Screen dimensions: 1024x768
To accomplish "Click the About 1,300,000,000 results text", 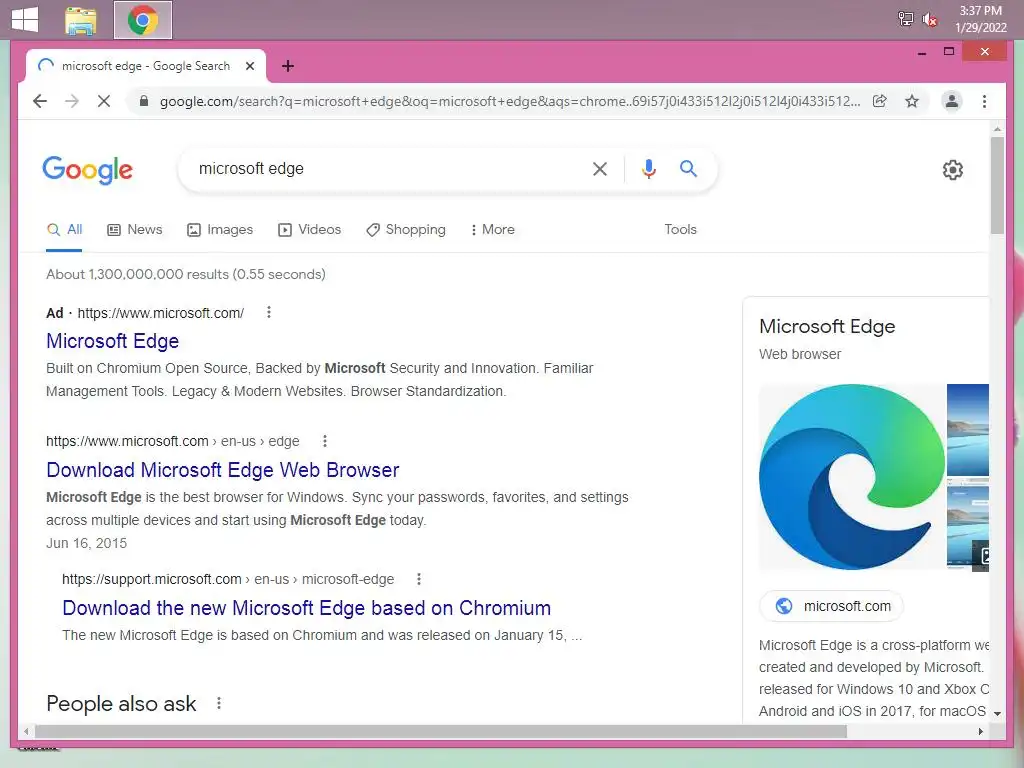I will 185,274.
